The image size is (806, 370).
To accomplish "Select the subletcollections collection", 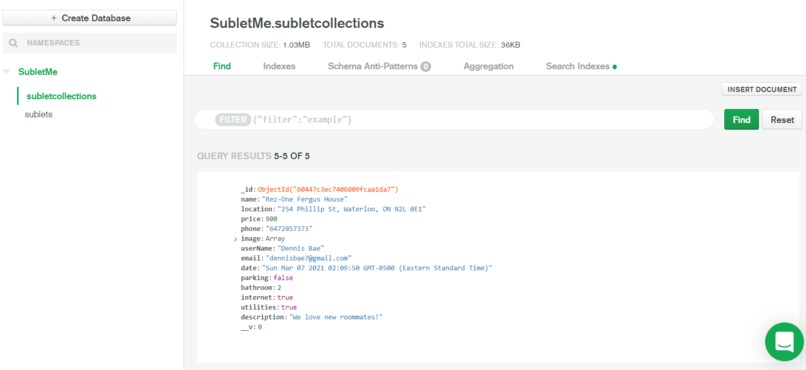I will coord(61,96).
